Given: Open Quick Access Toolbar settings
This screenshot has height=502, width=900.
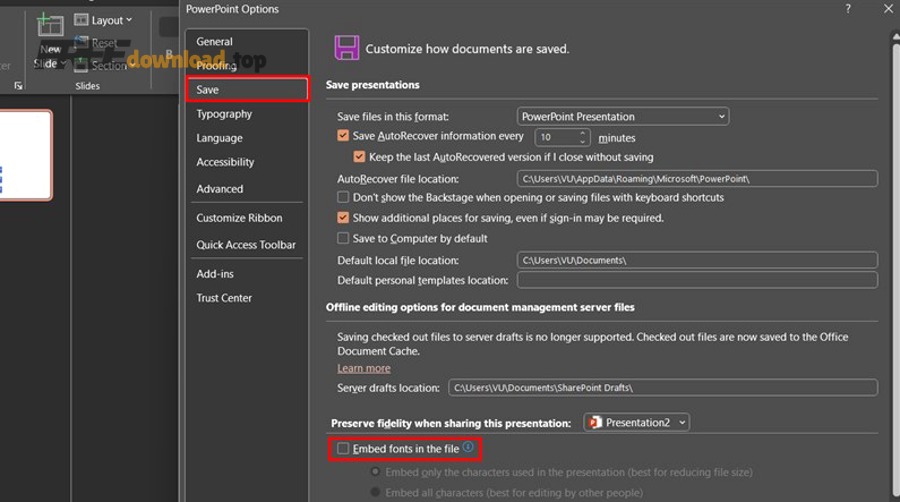Looking at the screenshot, I should 247,245.
